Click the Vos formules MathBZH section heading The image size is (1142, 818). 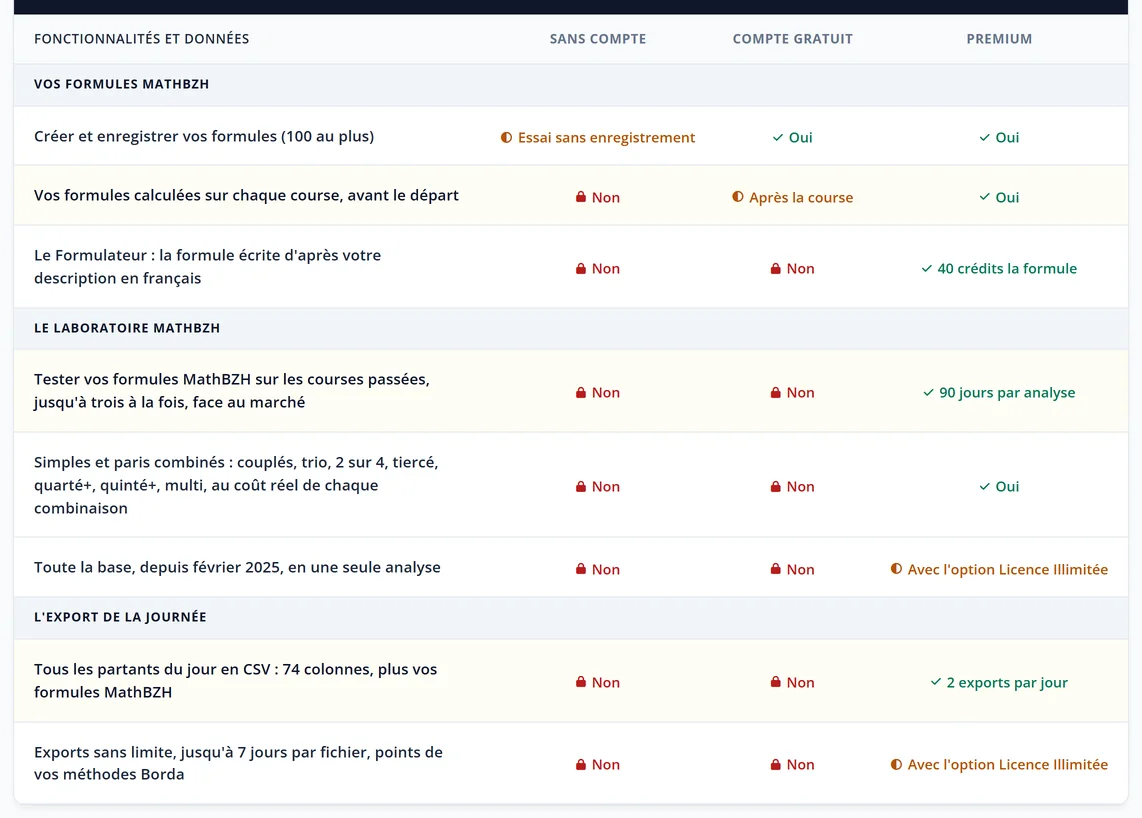(122, 84)
